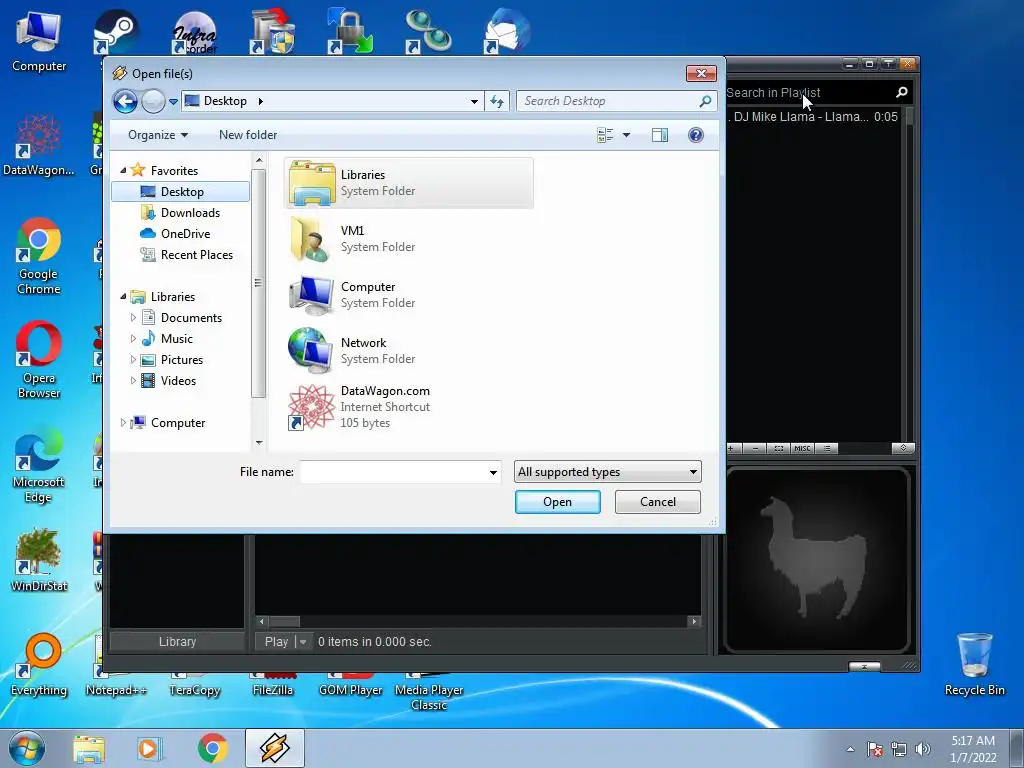
Task: Collapse the Libraries tree group
Action: pyautogui.click(x=123, y=296)
